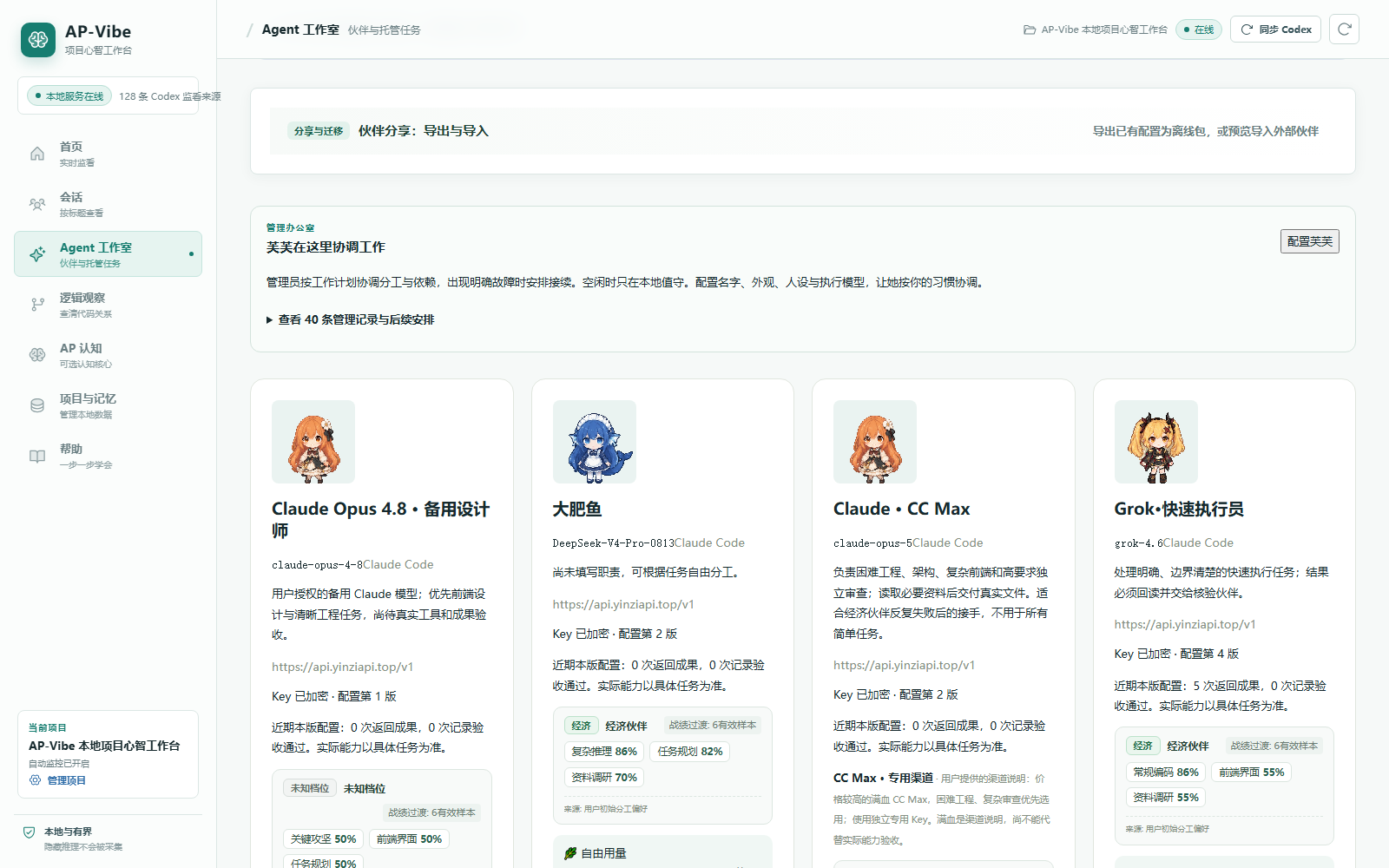This screenshot has height=868, width=1389.
Task: Click the 大肥鱼 card title
Action: pyautogui.click(x=577, y=510)
